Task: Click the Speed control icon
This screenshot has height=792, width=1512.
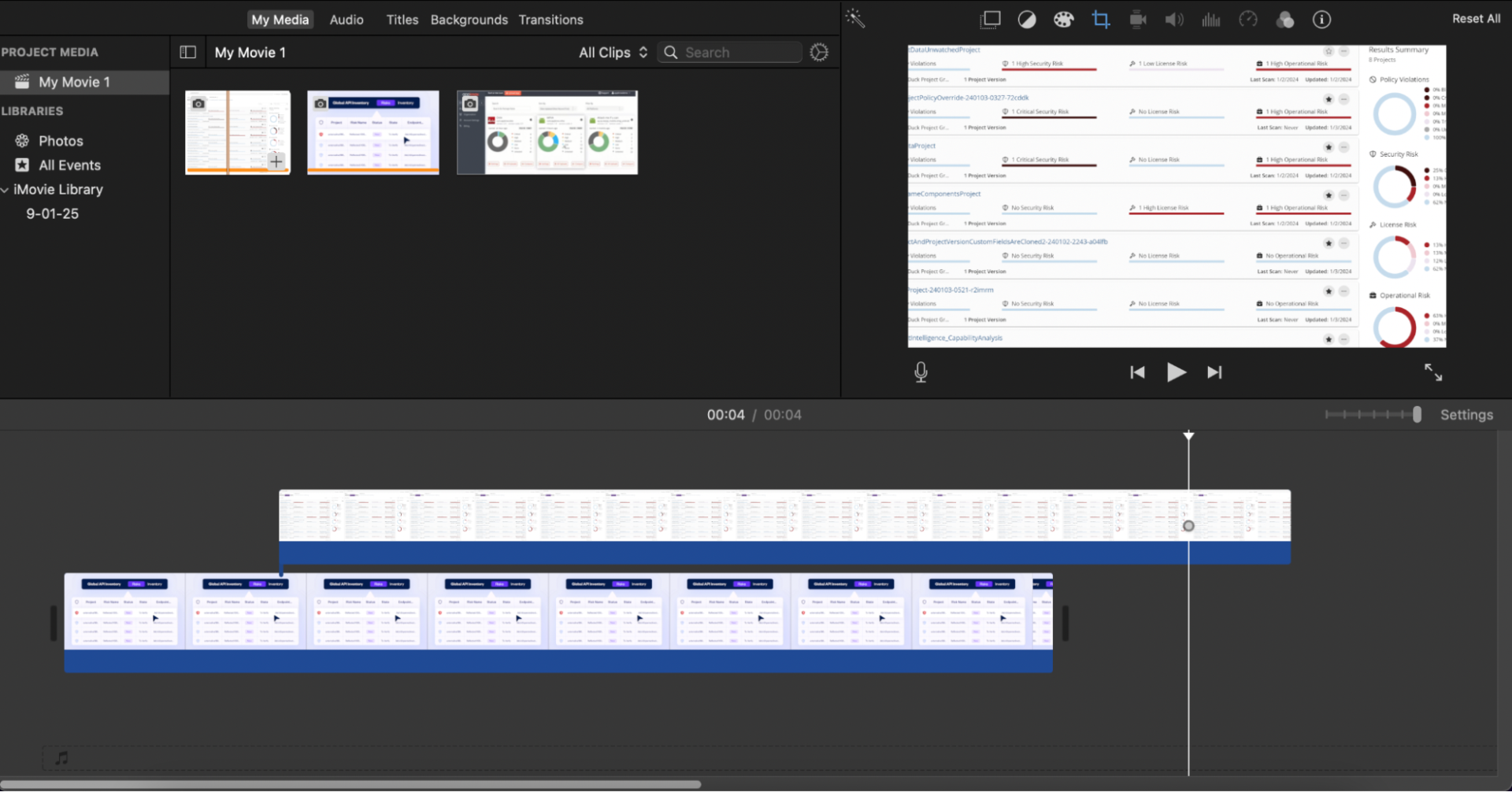Action: [1248, 19]
